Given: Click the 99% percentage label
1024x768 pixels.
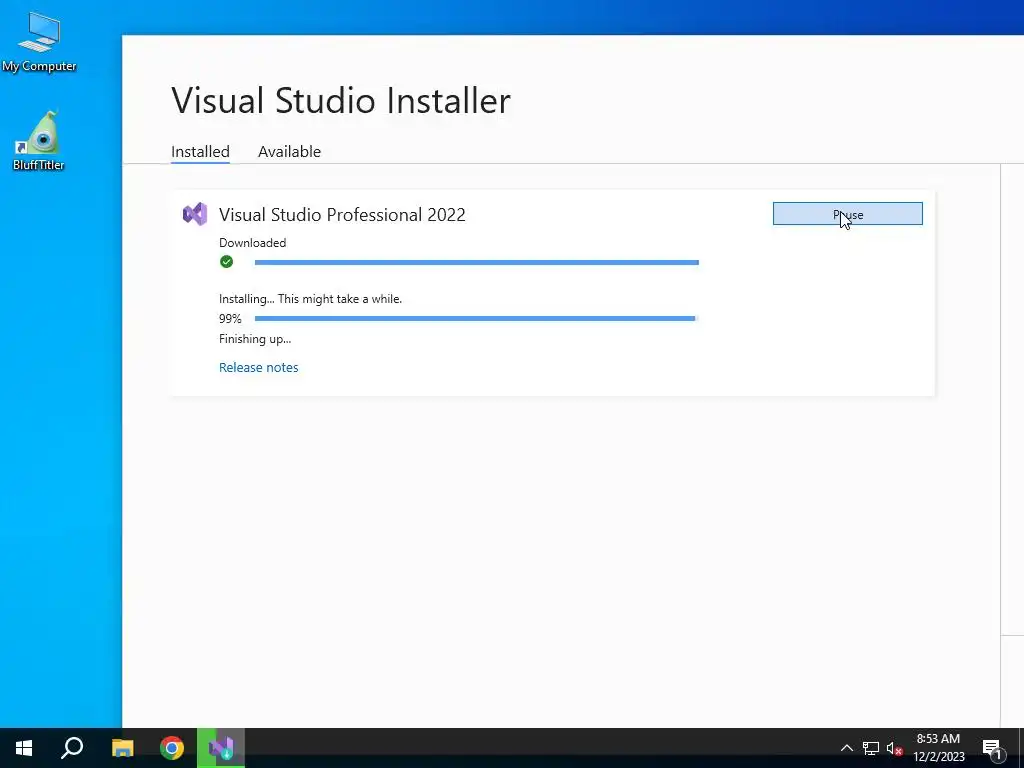Looking at the screenshot, I should click(x=230, y=319).
